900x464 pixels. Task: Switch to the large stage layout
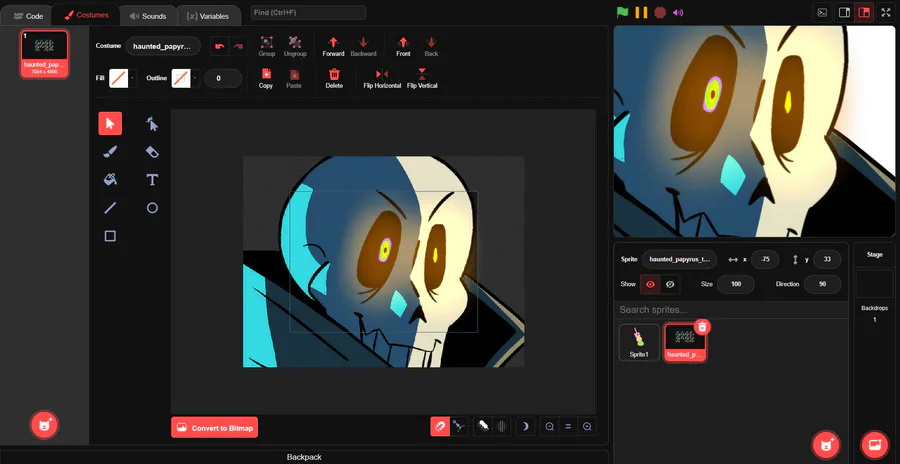pyautogui.click(x=864, y=13)
